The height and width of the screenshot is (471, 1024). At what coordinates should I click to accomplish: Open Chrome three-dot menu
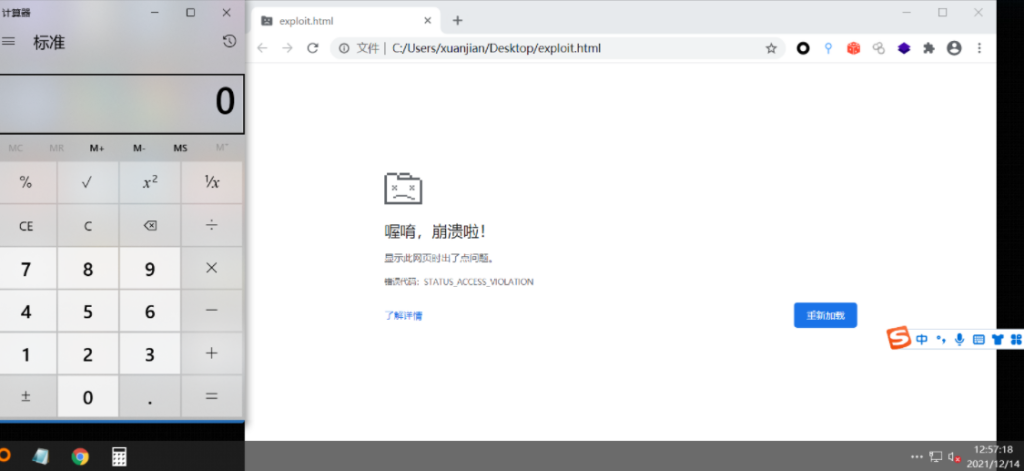(x=979, y=48)
